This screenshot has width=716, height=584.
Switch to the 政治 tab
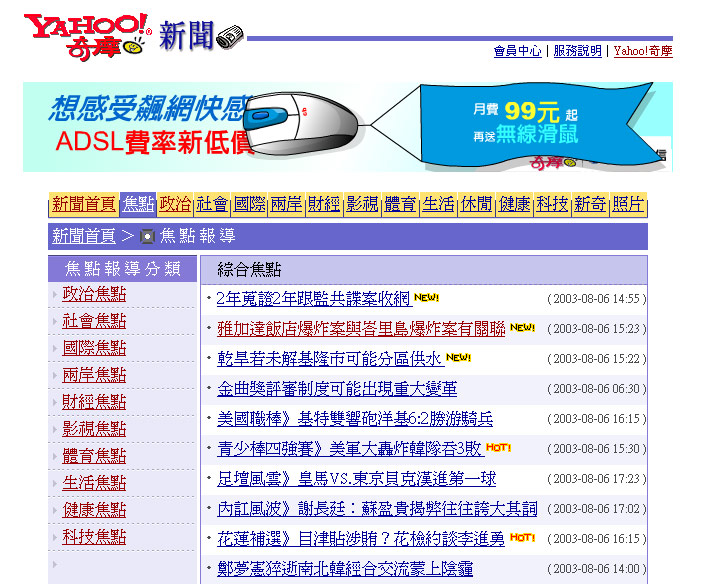175,204
